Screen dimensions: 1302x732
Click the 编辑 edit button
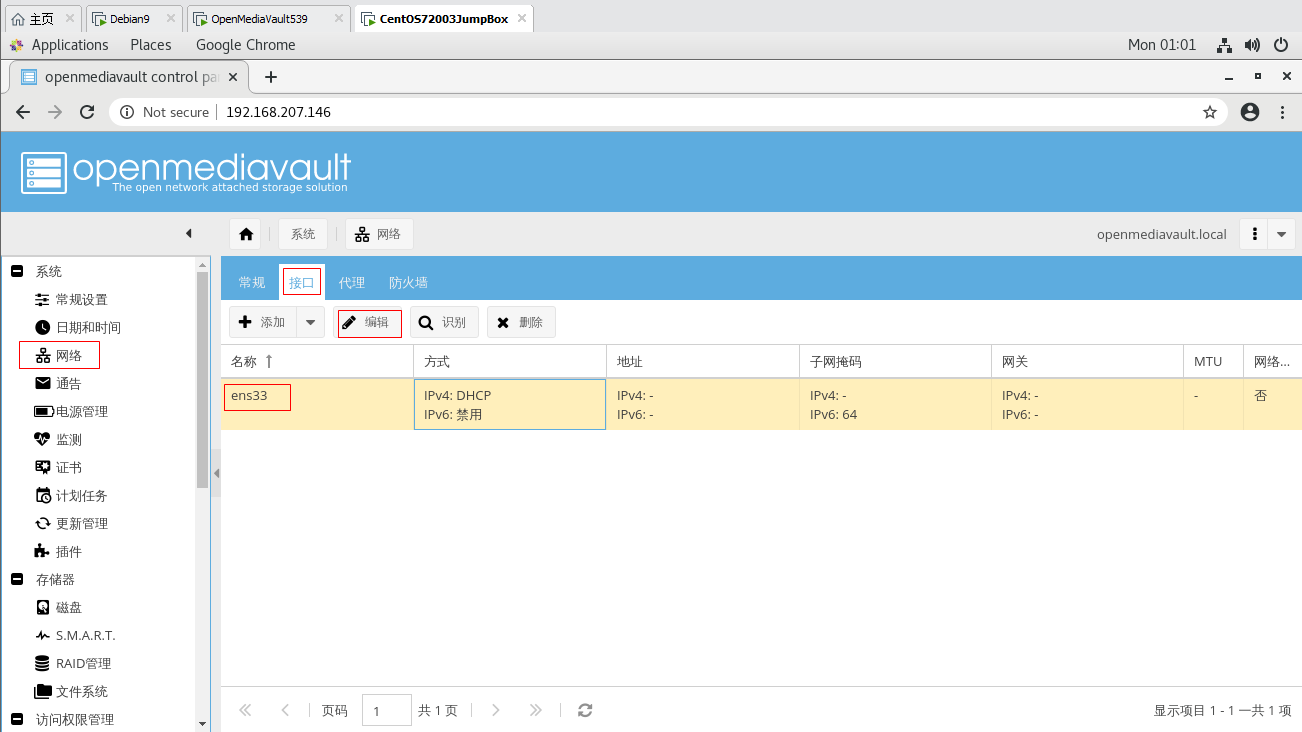coord(369,323)
